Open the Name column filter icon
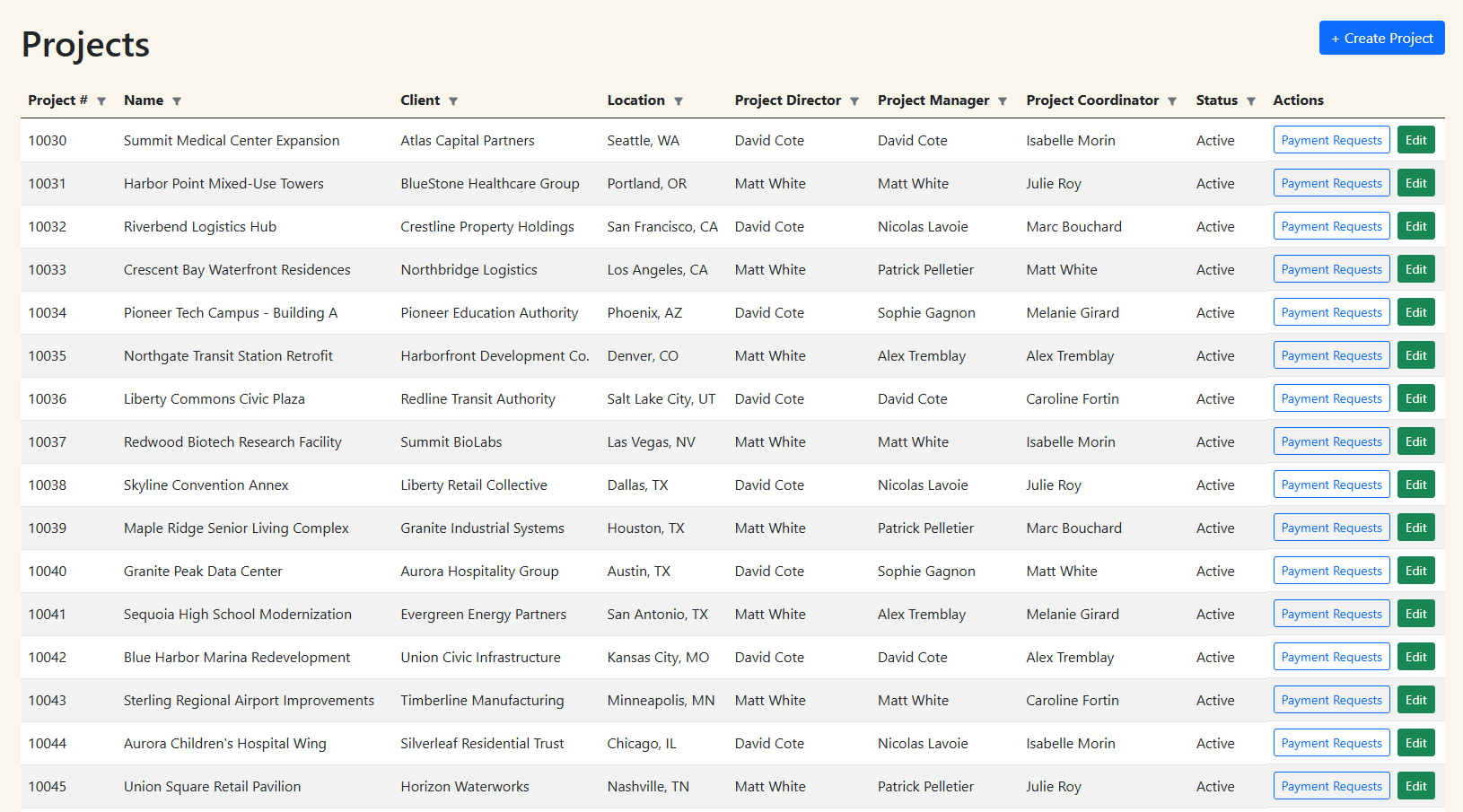The width and height of the screenshot is (1463, 812). pyautogui.click(x=177, y=101)
